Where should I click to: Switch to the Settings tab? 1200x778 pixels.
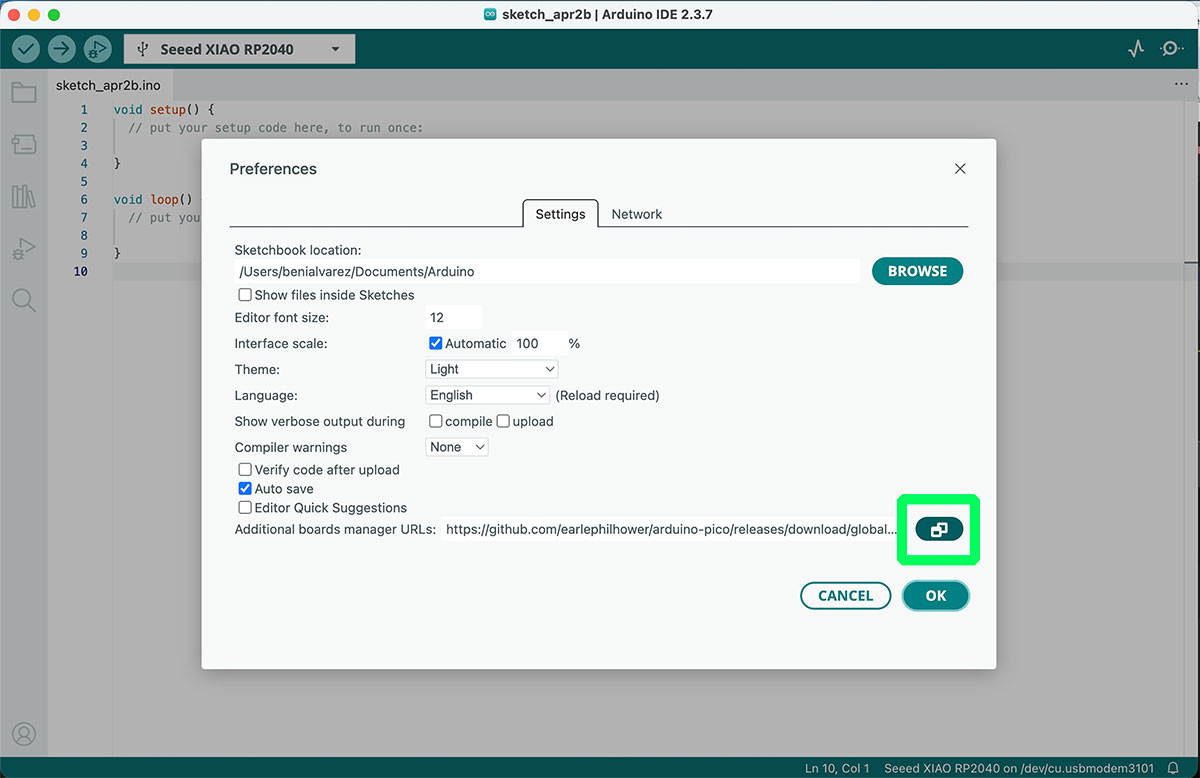coord(560,214)
